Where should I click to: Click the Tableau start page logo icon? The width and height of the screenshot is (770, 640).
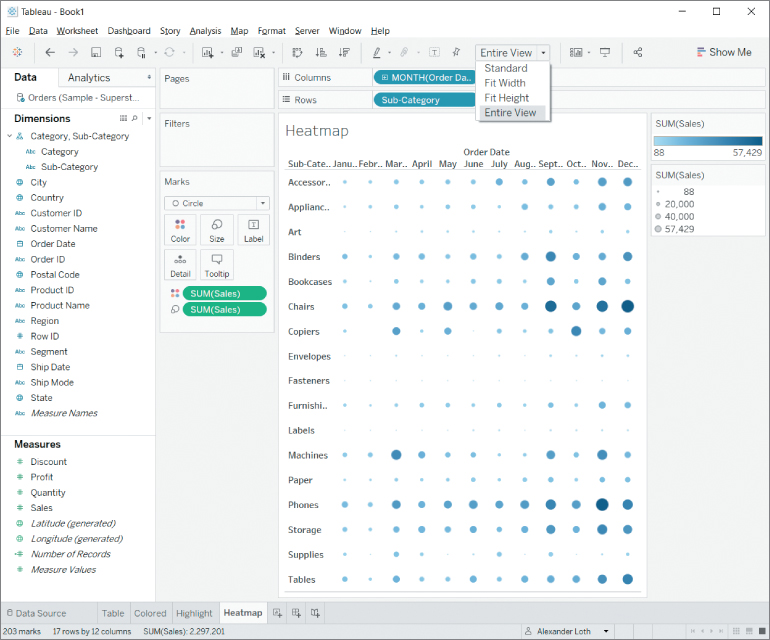pyautogui.click(x=18, y=52)
